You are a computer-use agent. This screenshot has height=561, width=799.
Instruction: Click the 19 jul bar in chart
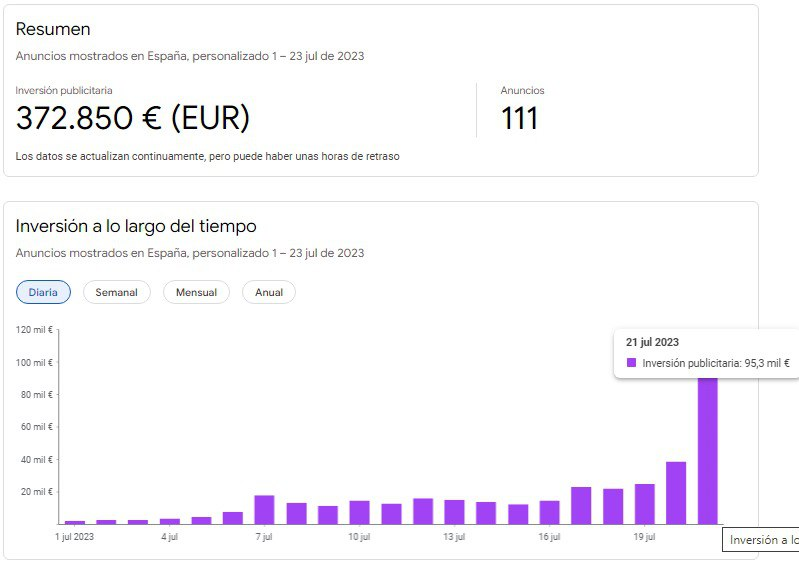645,504
